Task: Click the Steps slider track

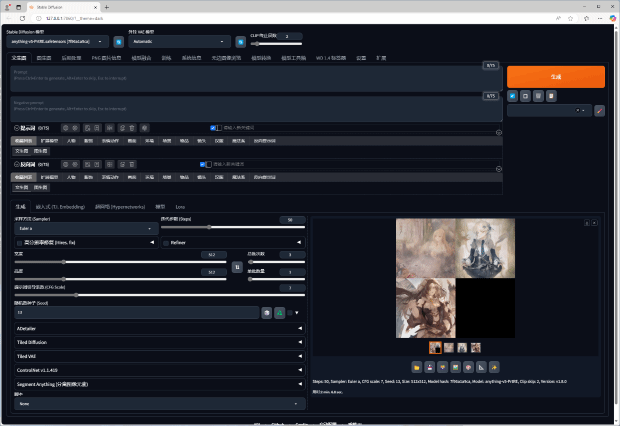Action: tap(233, 227)
